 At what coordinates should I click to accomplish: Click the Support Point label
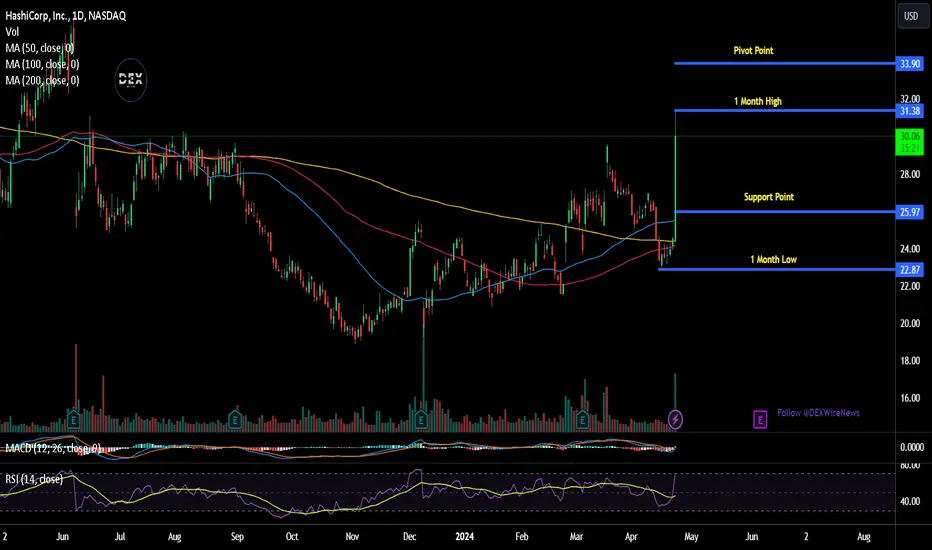(x=769, y=197)
